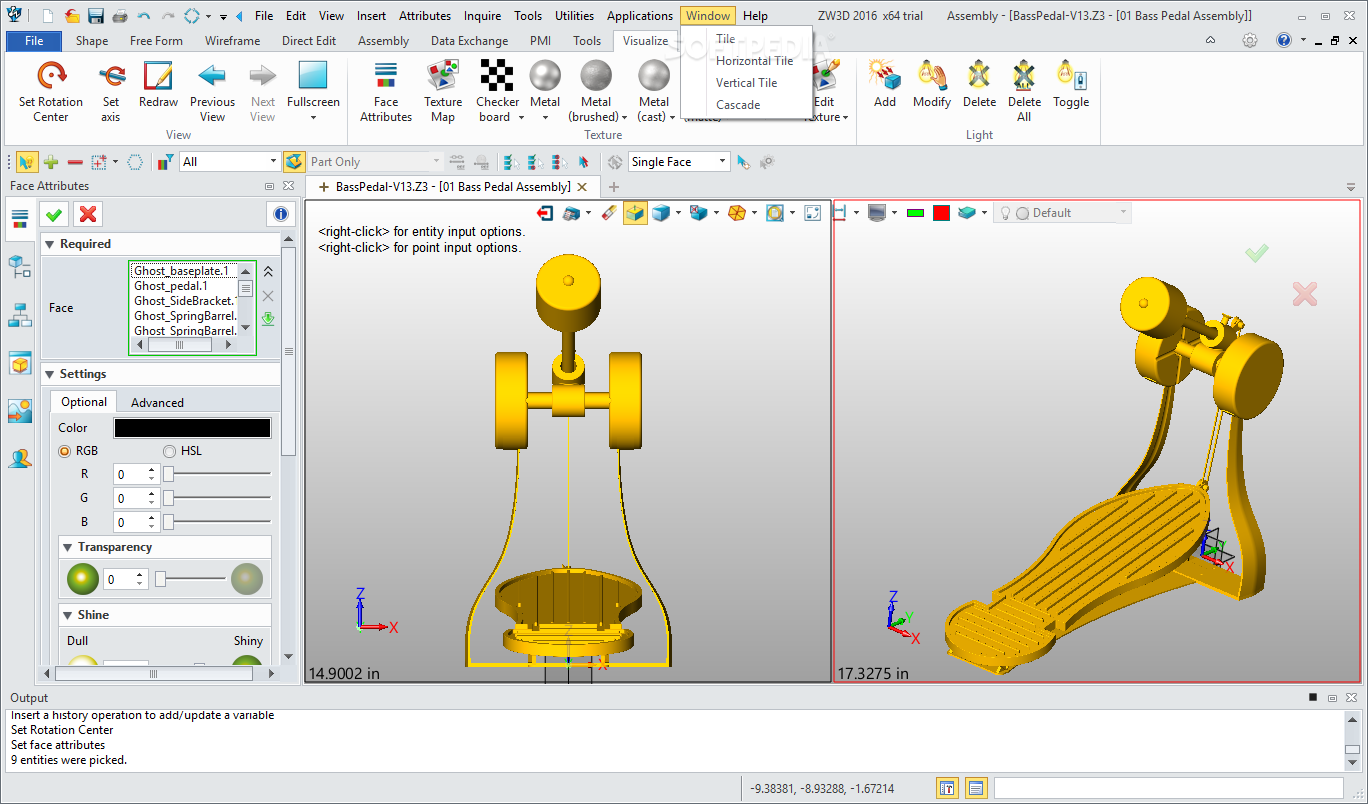Image resolution: width=1368 pixels, height=804 pixels.
Task: Click the exit red arrow icon in viewport toolbar
Action: [x=546, y=213]
